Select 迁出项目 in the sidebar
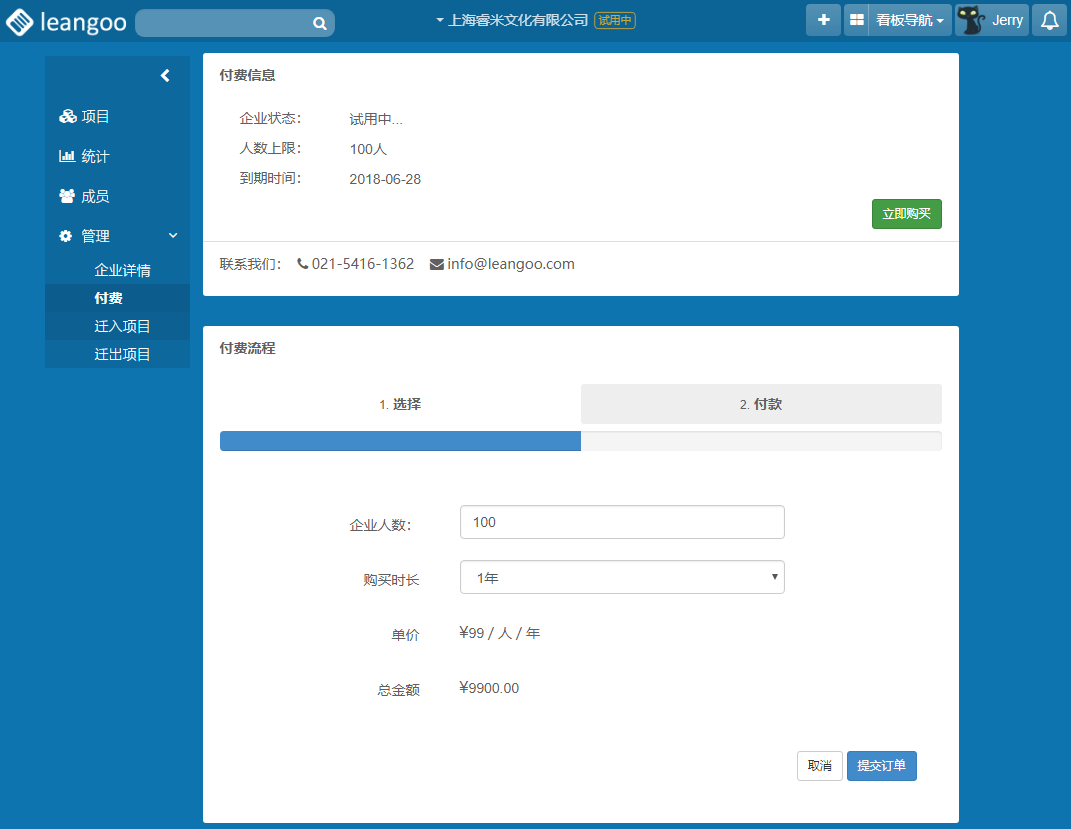This screenshot has width=1071, height=829. click(x=122, y=354)
